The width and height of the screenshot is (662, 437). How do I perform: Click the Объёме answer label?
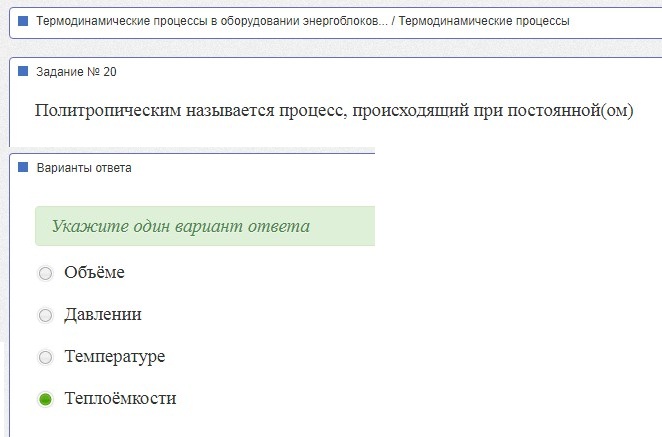coord(94,272)
